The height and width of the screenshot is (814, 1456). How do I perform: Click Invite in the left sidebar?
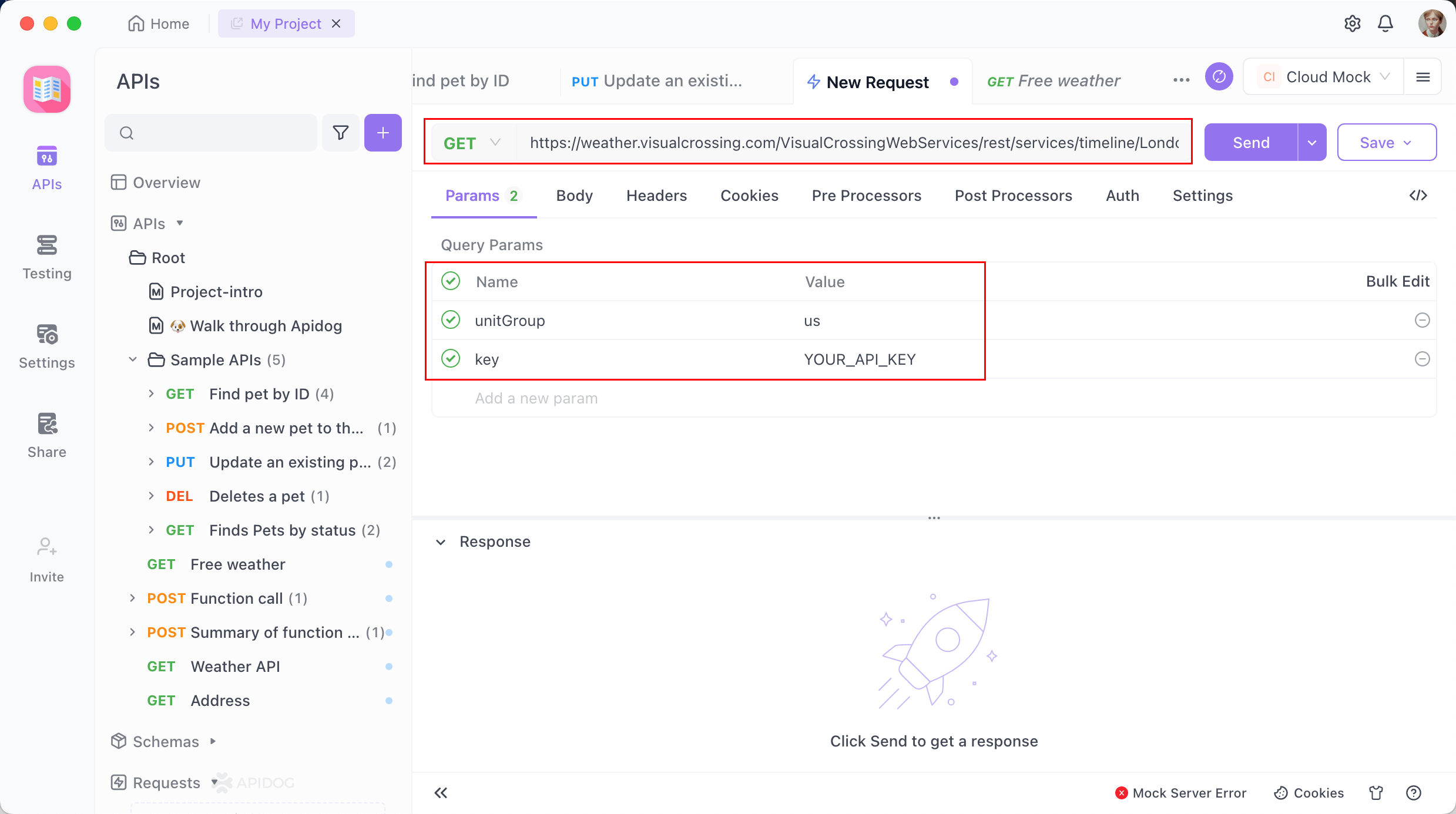click(47, 560)
